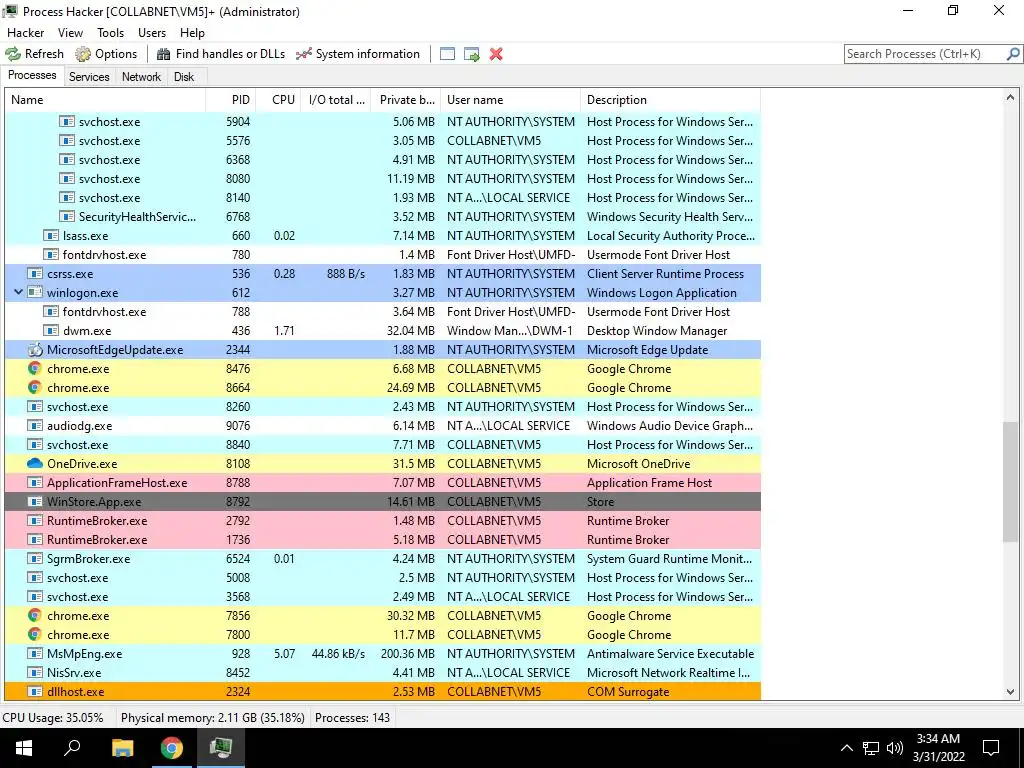1024x768 pixels.
Task: Click the WinStore.App.exe process icon
Action: click(35, 502)
